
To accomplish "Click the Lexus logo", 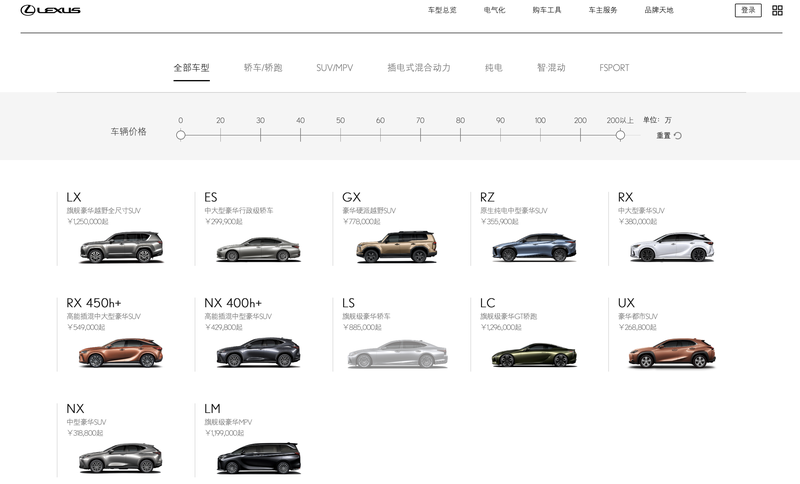I will [51, 10].
